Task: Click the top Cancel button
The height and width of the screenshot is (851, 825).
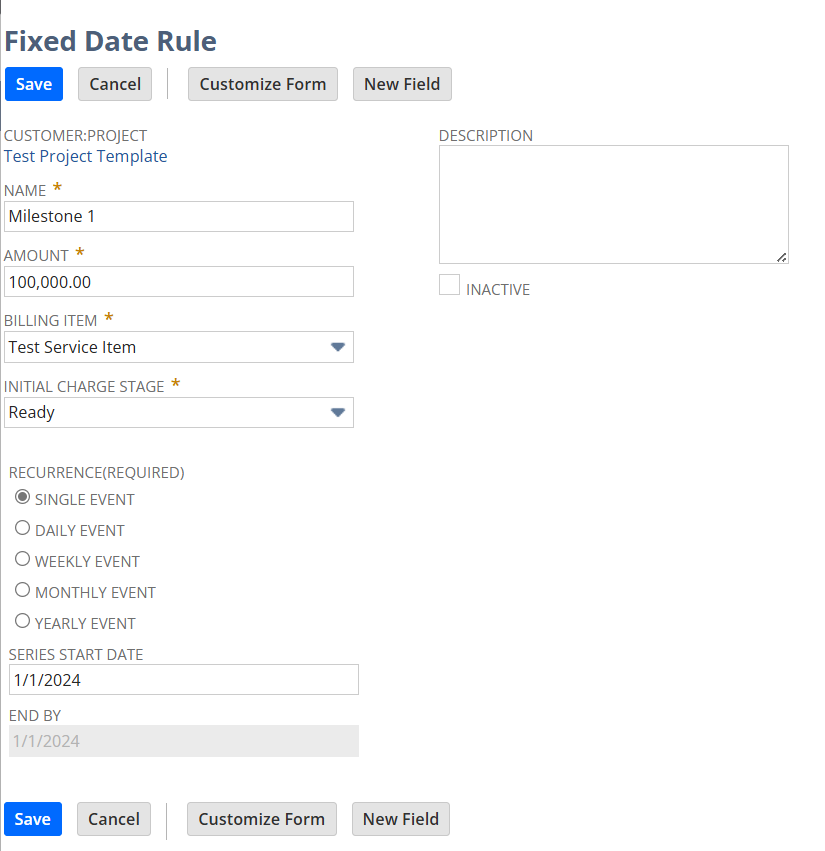Action: click(x=115, y=84)
